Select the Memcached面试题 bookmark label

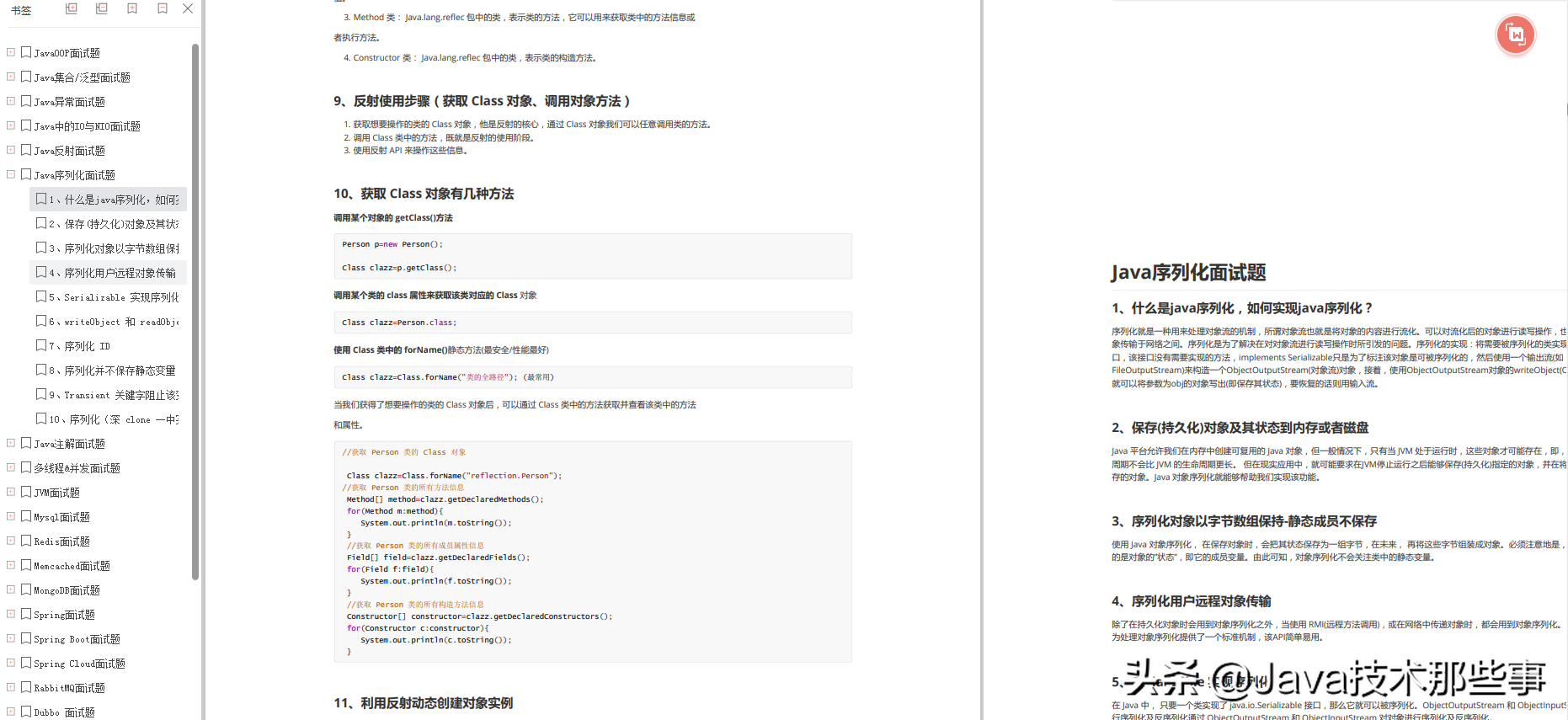click(72, 566)
